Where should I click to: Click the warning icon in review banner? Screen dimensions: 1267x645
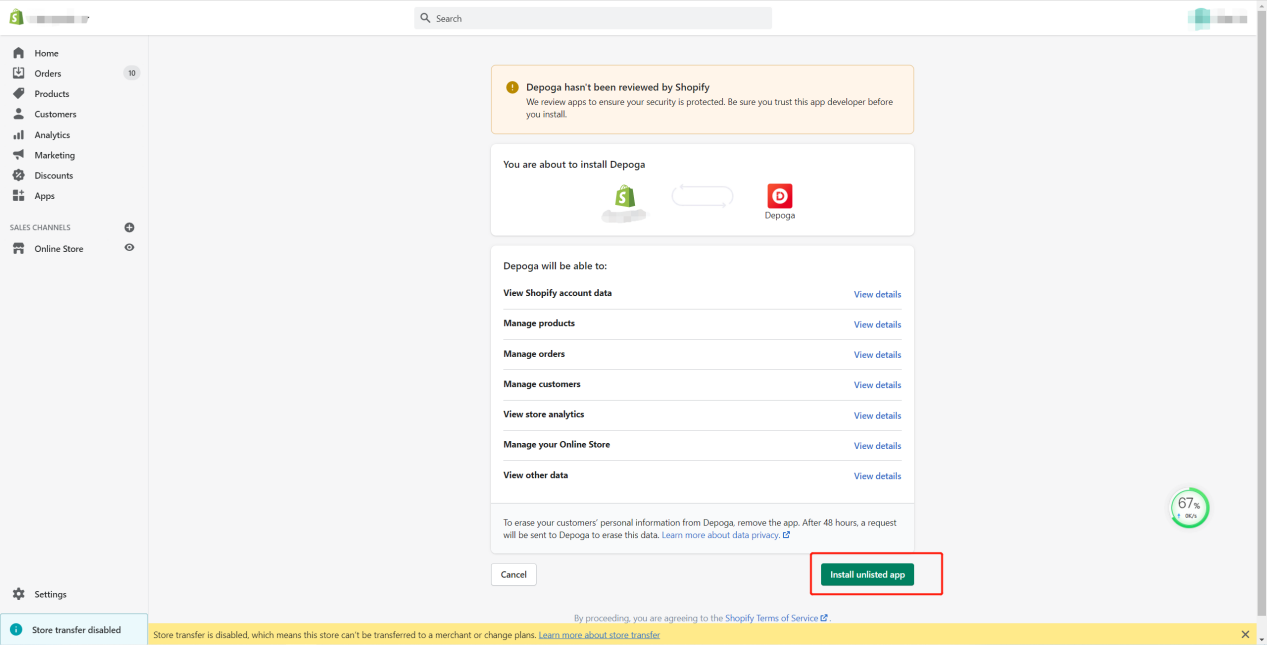point(512,87)
